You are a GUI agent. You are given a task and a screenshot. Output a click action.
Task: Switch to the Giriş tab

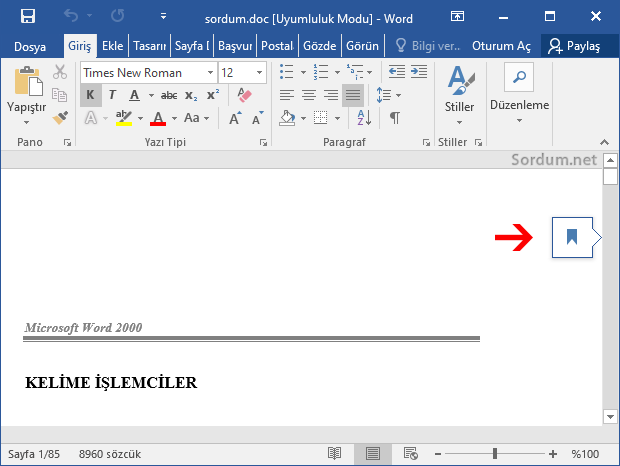[79, 46]
